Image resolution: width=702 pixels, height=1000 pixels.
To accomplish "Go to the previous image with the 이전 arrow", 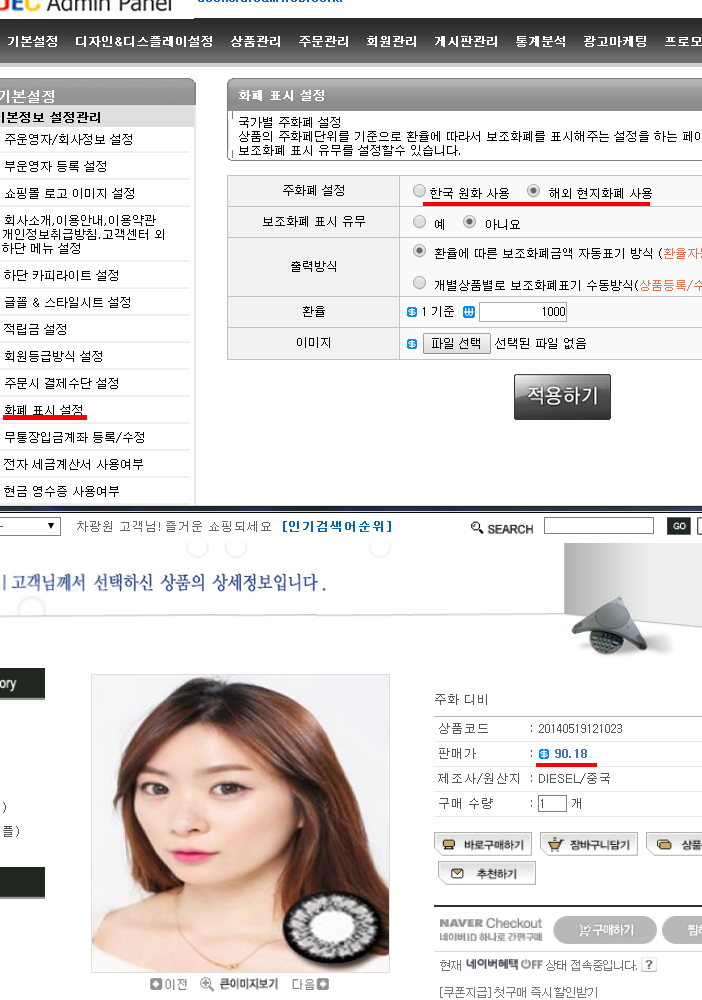I will pyautogui.click(x=156, y=984).
